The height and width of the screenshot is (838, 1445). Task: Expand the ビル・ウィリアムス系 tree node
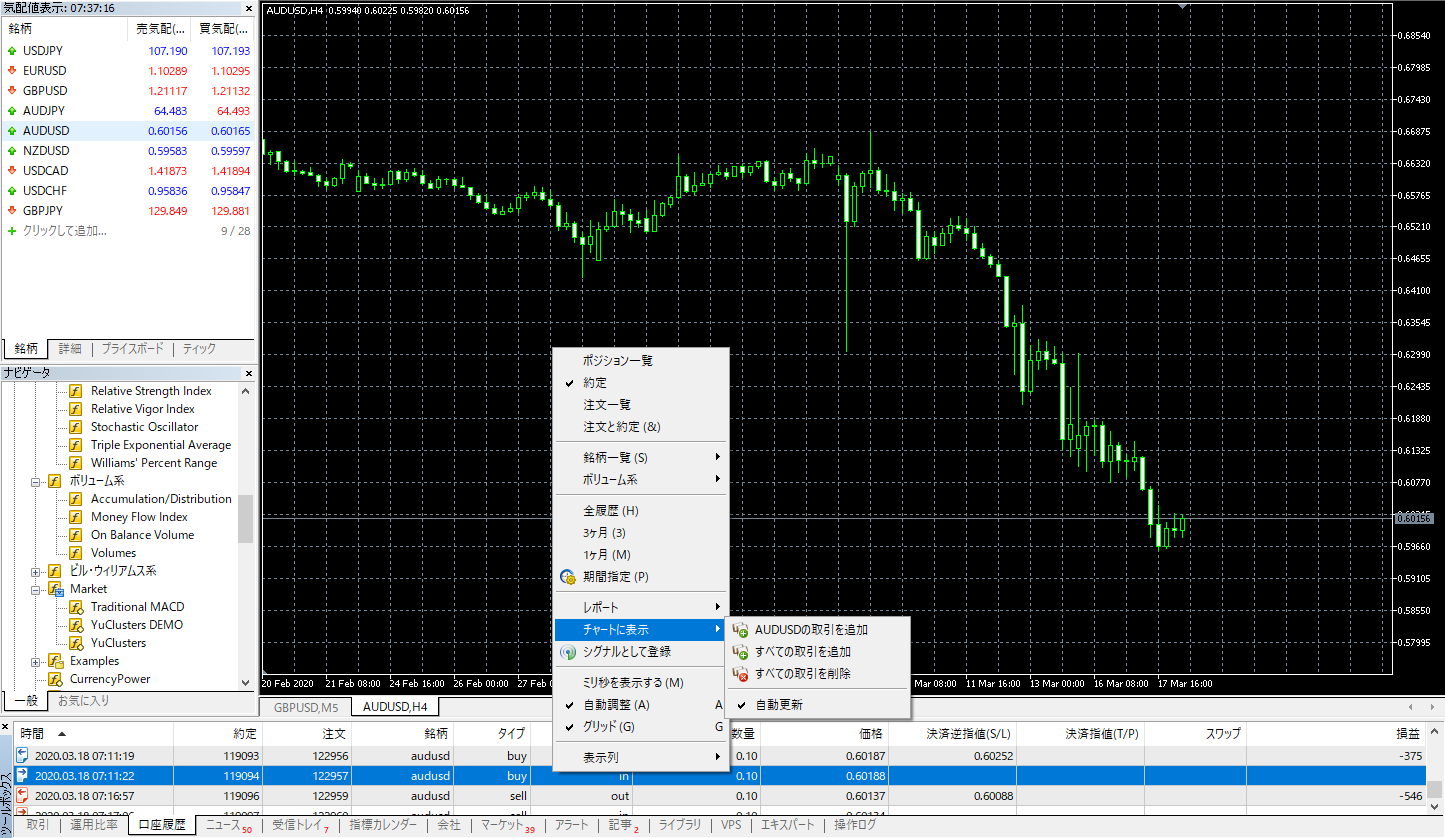click(35, 571)
